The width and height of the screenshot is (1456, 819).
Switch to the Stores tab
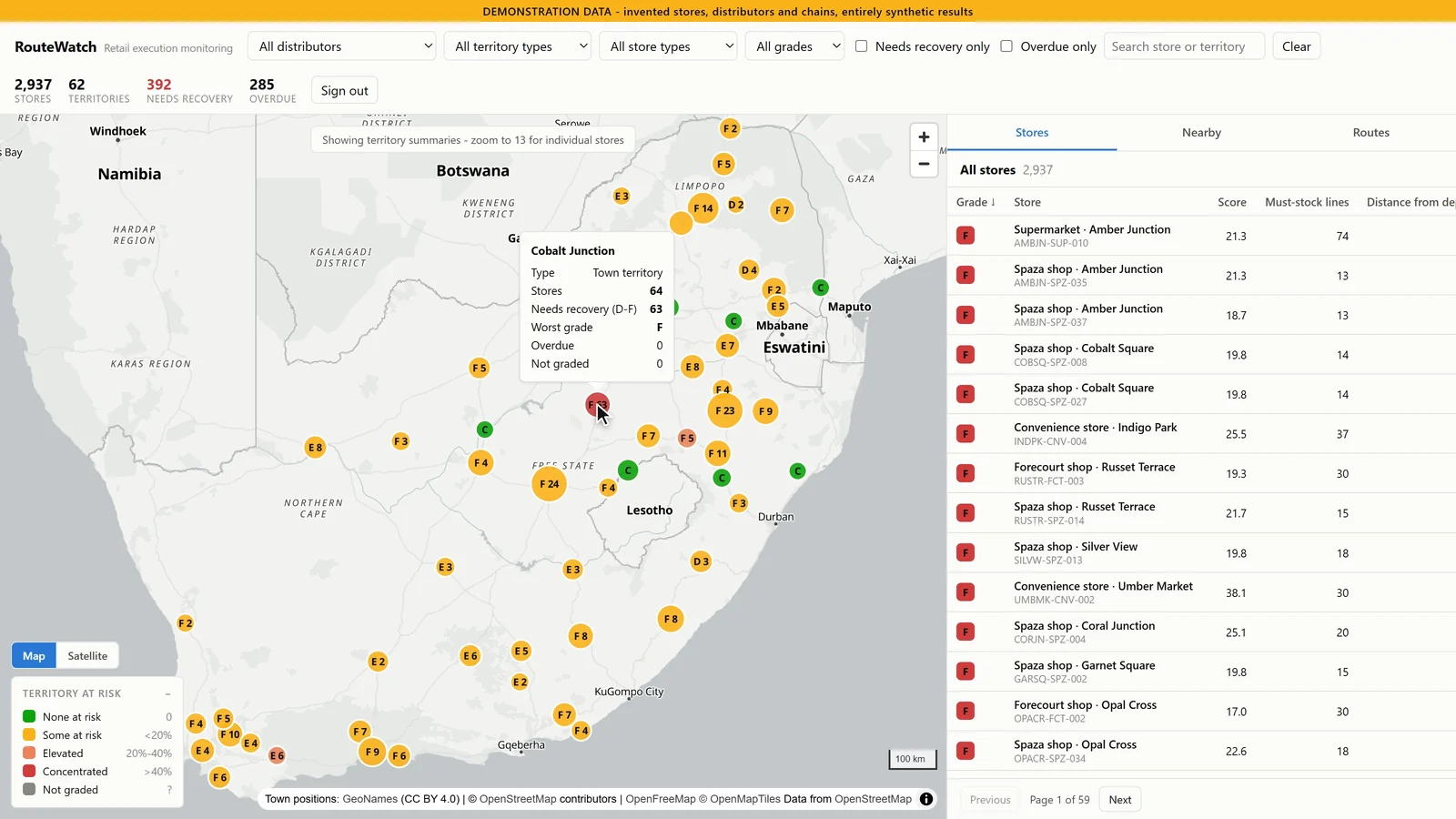click(x=1032, y=133)
